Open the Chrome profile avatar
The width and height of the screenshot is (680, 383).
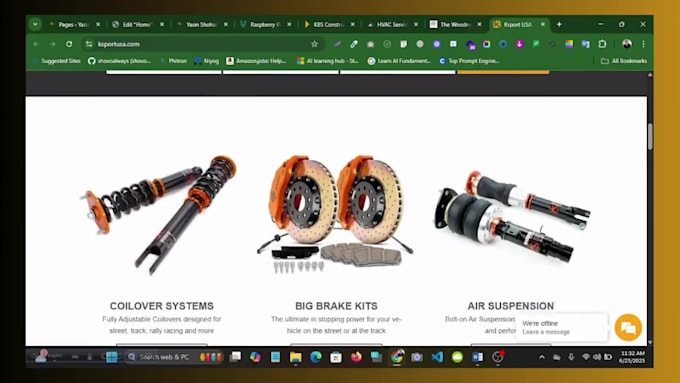pos(627,44)
